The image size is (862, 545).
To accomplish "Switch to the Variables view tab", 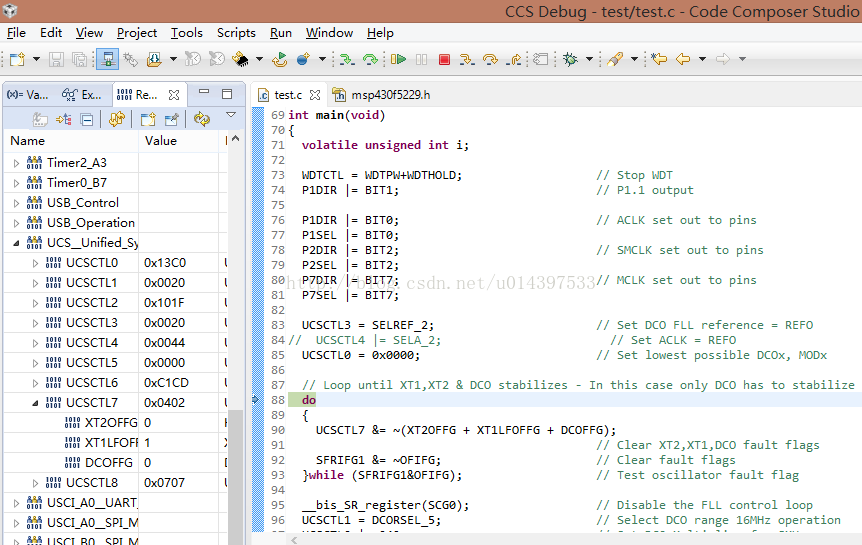I will coord(27,95).
